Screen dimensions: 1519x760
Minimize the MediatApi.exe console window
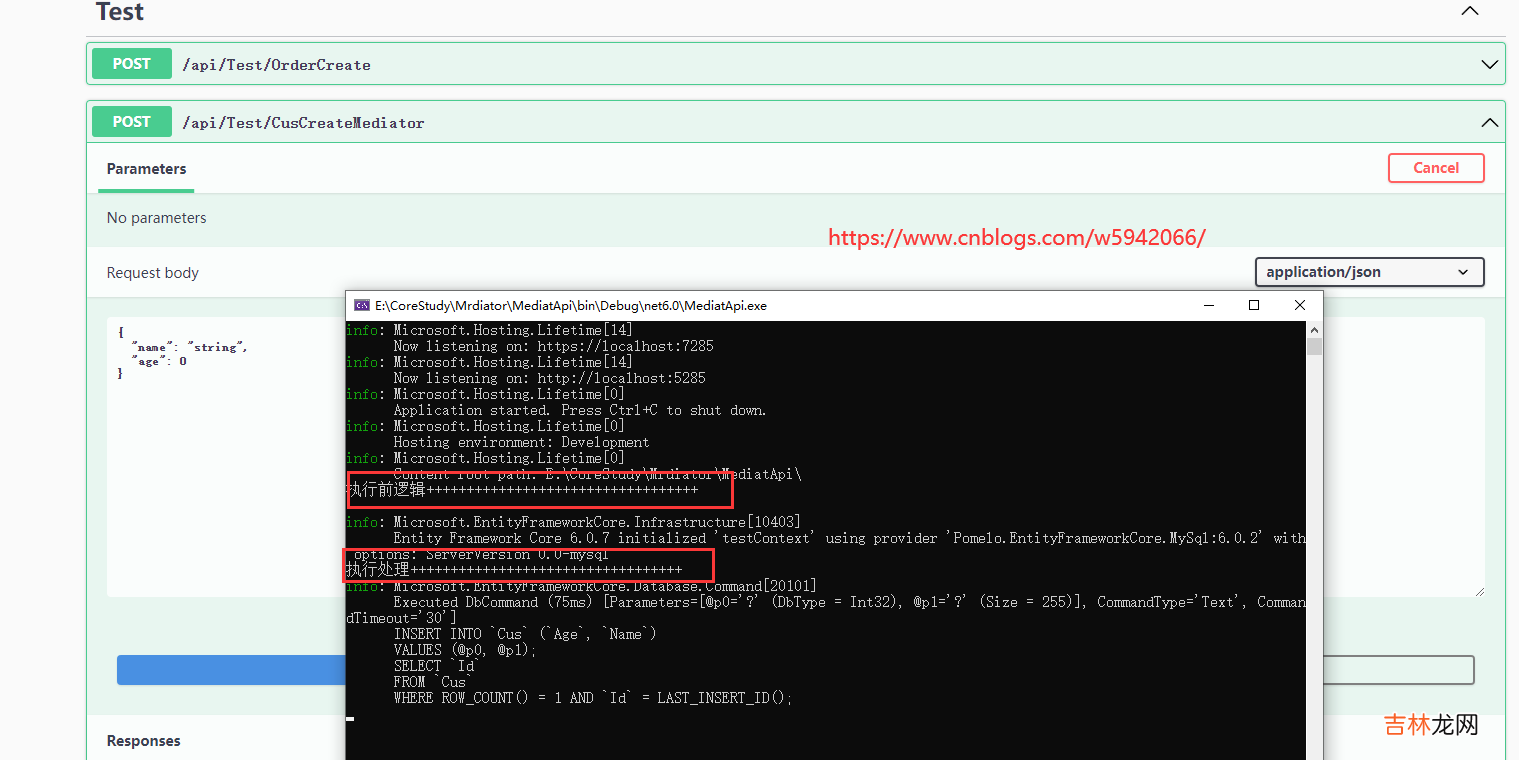(1208, 305)
